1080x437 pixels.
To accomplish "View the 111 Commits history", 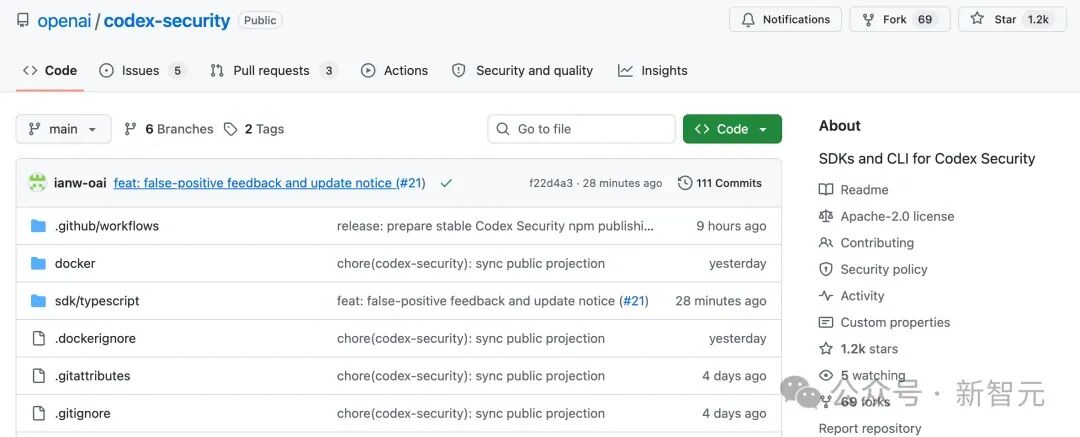I will tap(720, 183).
